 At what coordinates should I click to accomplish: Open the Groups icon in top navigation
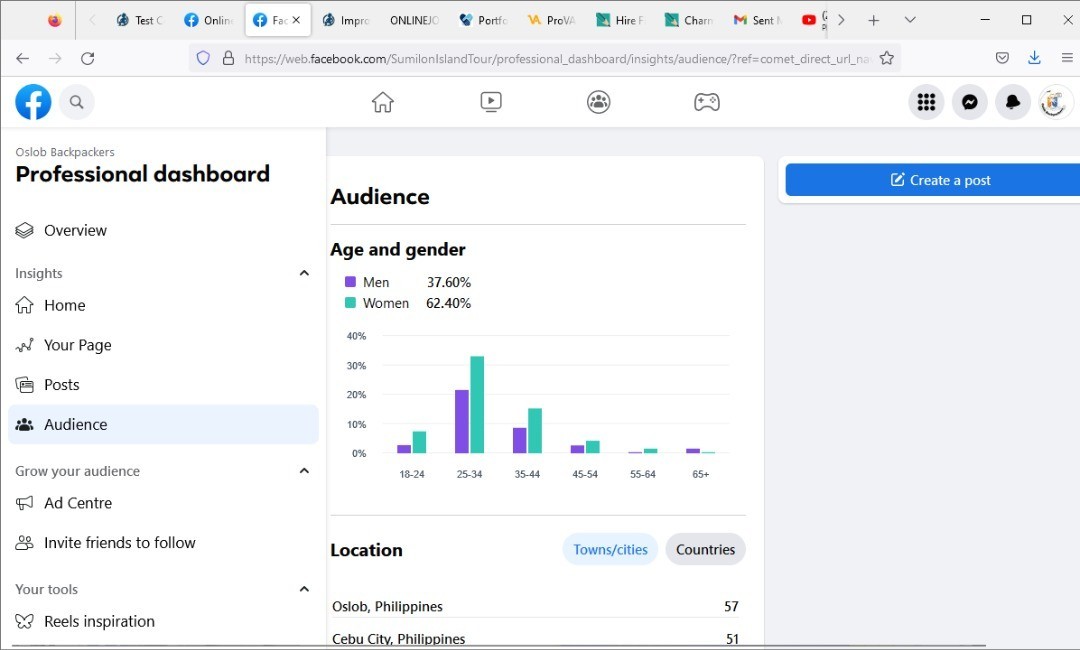(599, 102)
